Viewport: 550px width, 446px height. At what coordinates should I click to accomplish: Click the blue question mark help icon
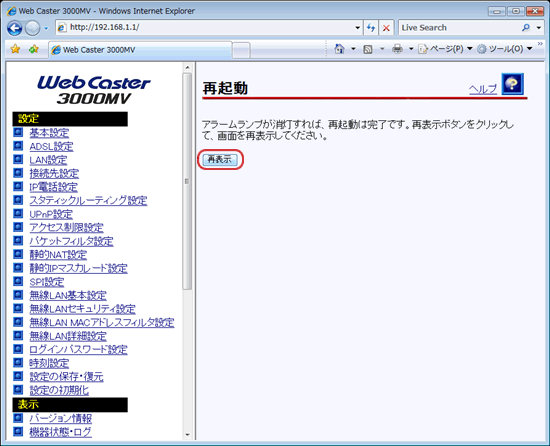[512, 84]
